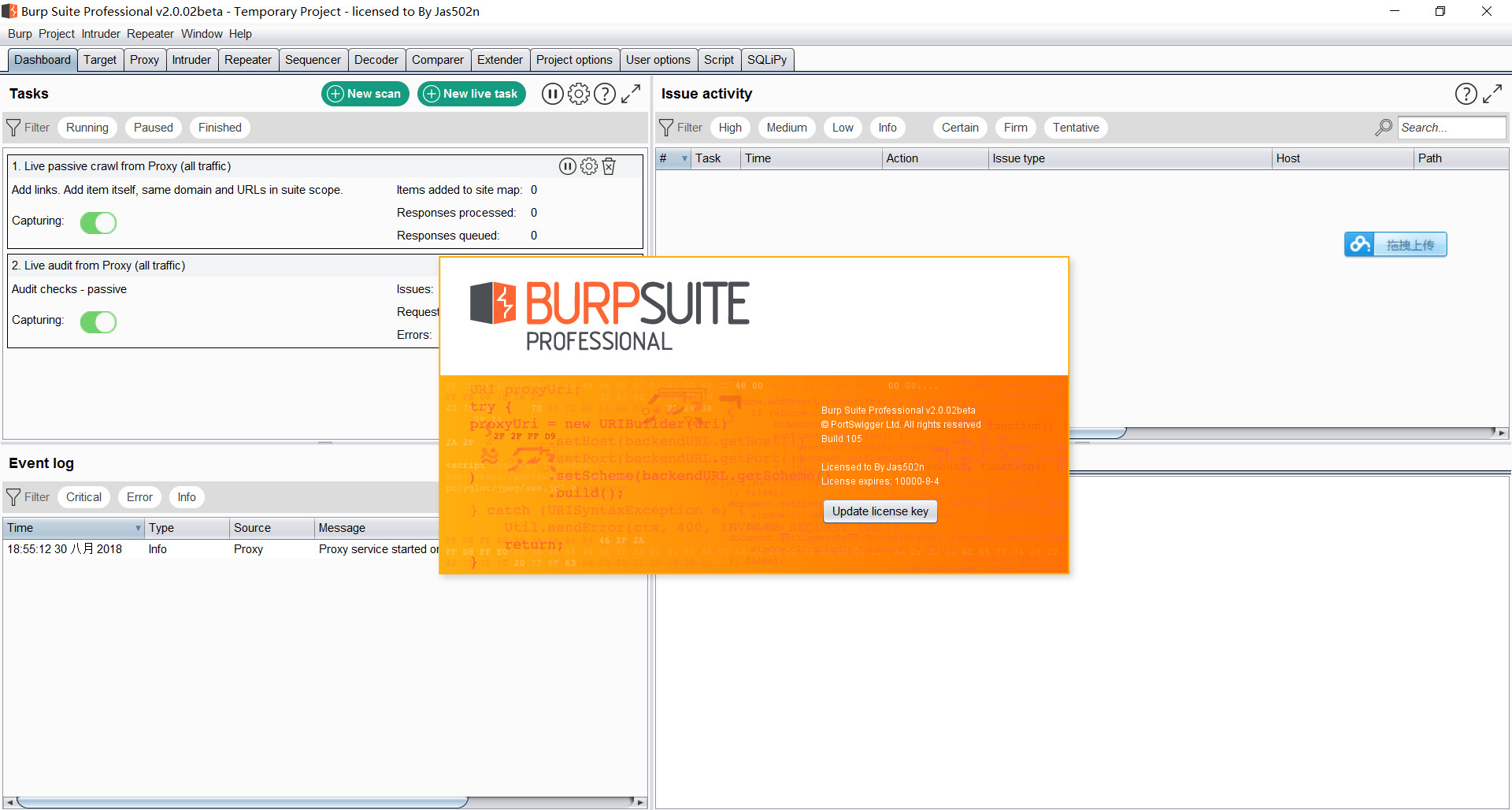Toggle the Tentative confidence filter

pyautogui.click(x=1076, y=128)
